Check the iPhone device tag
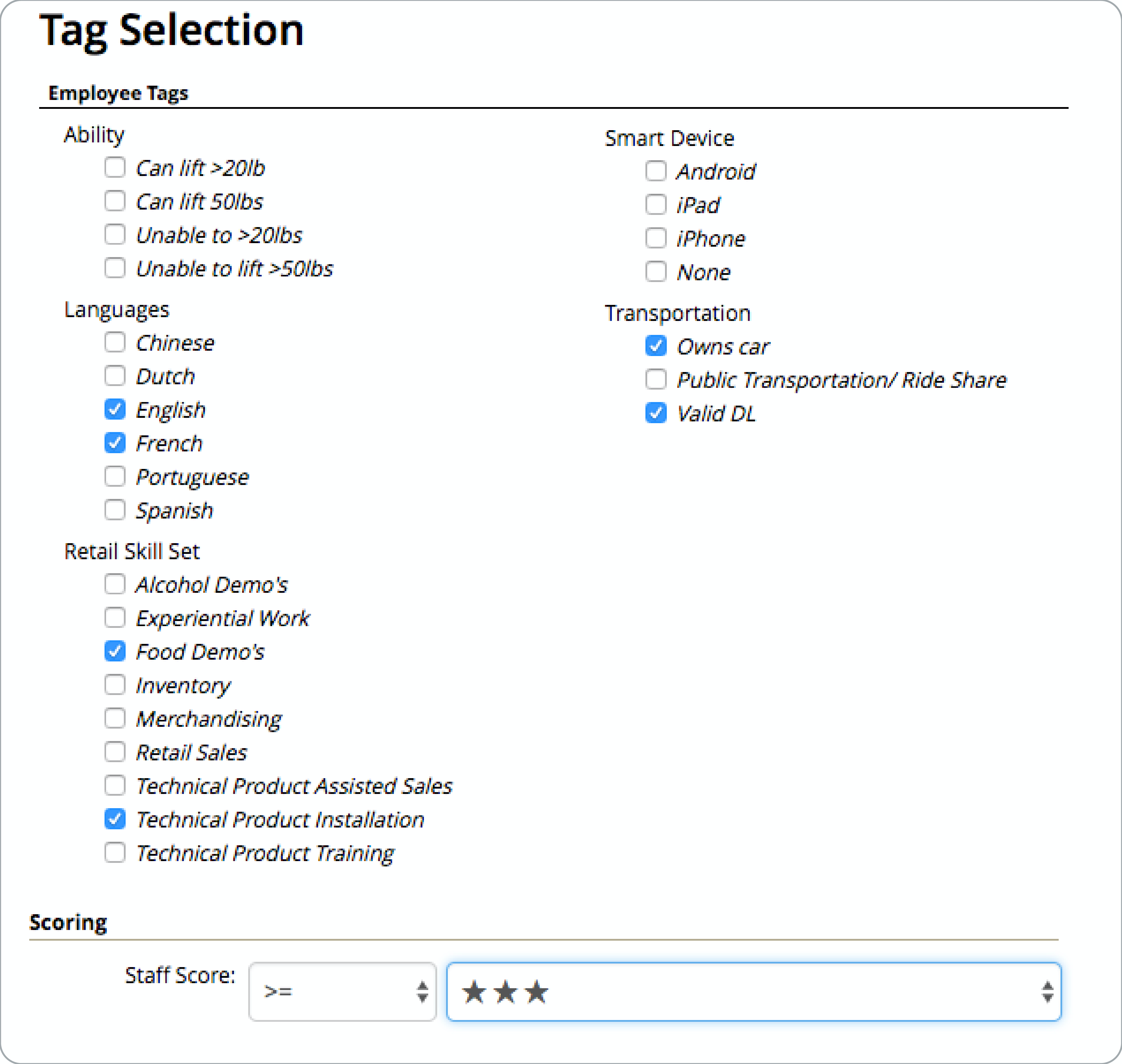 (x=656, y=238)
